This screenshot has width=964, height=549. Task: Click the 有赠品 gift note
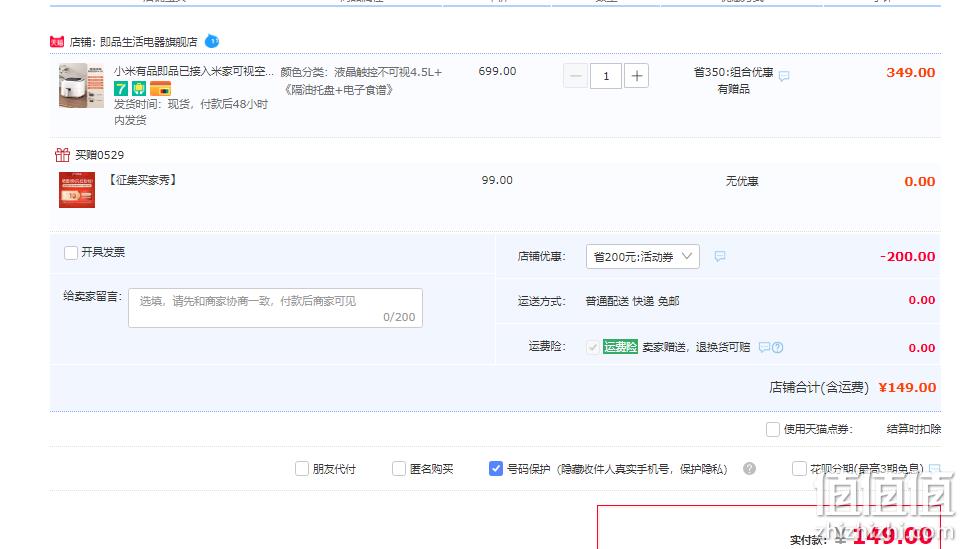(x=733, y=89)
